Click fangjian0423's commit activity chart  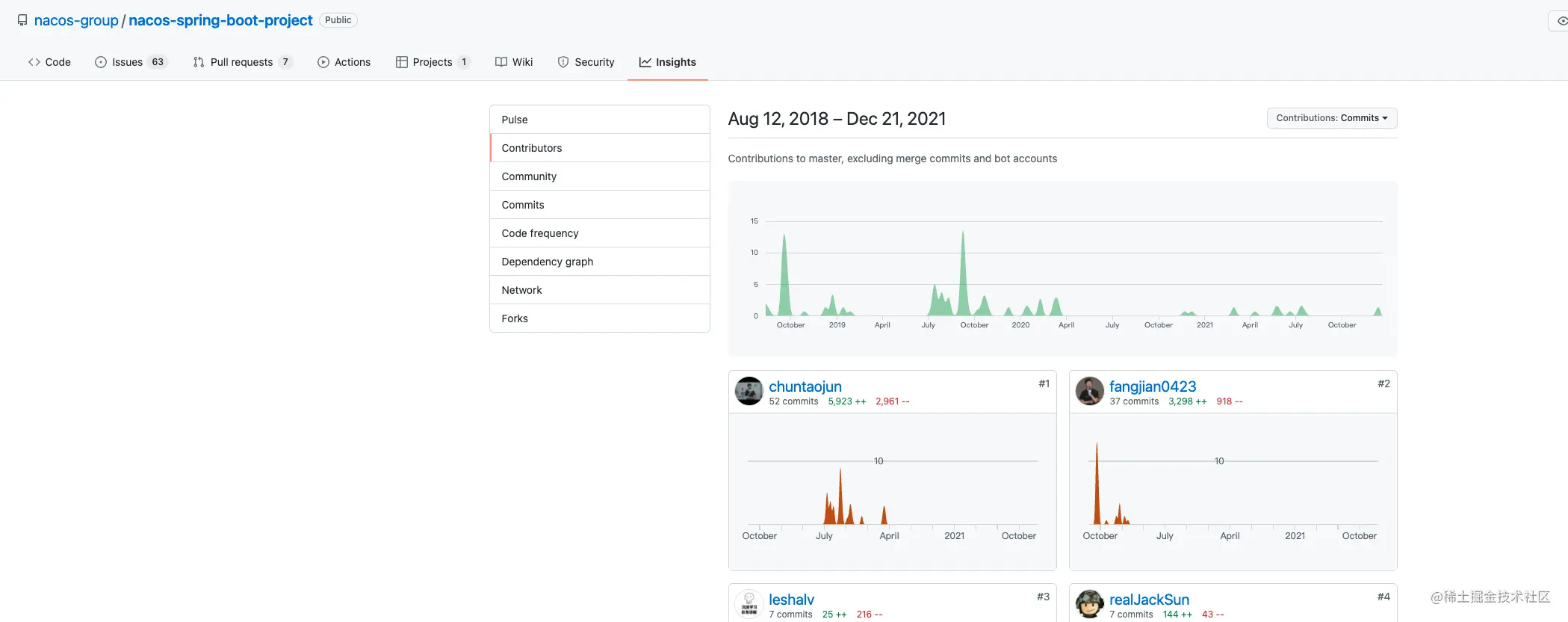tap(1233, 491)
